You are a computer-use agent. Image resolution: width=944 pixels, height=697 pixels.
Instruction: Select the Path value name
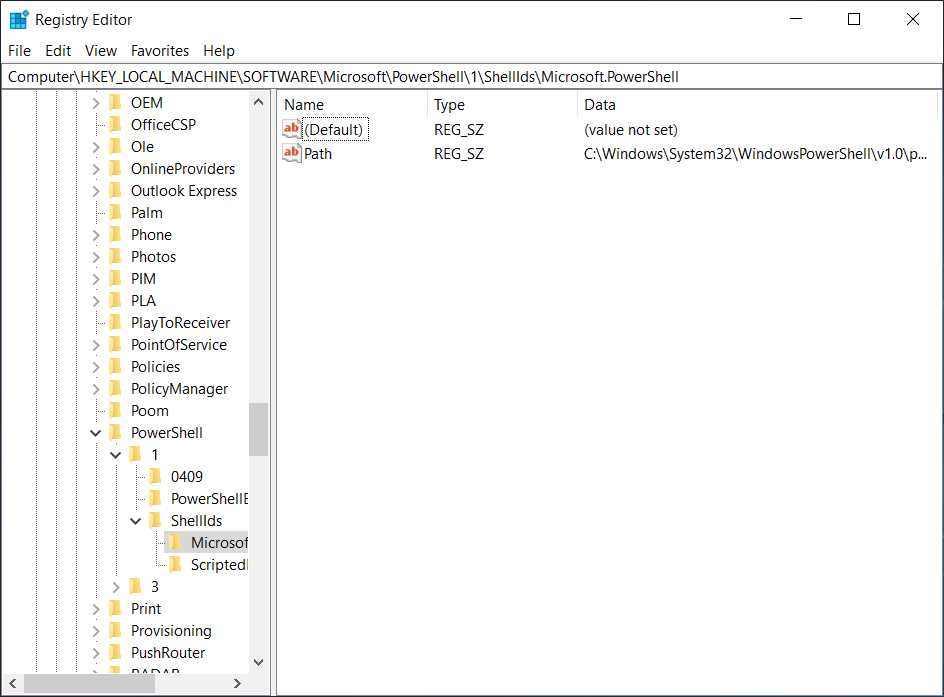point(318,153)
